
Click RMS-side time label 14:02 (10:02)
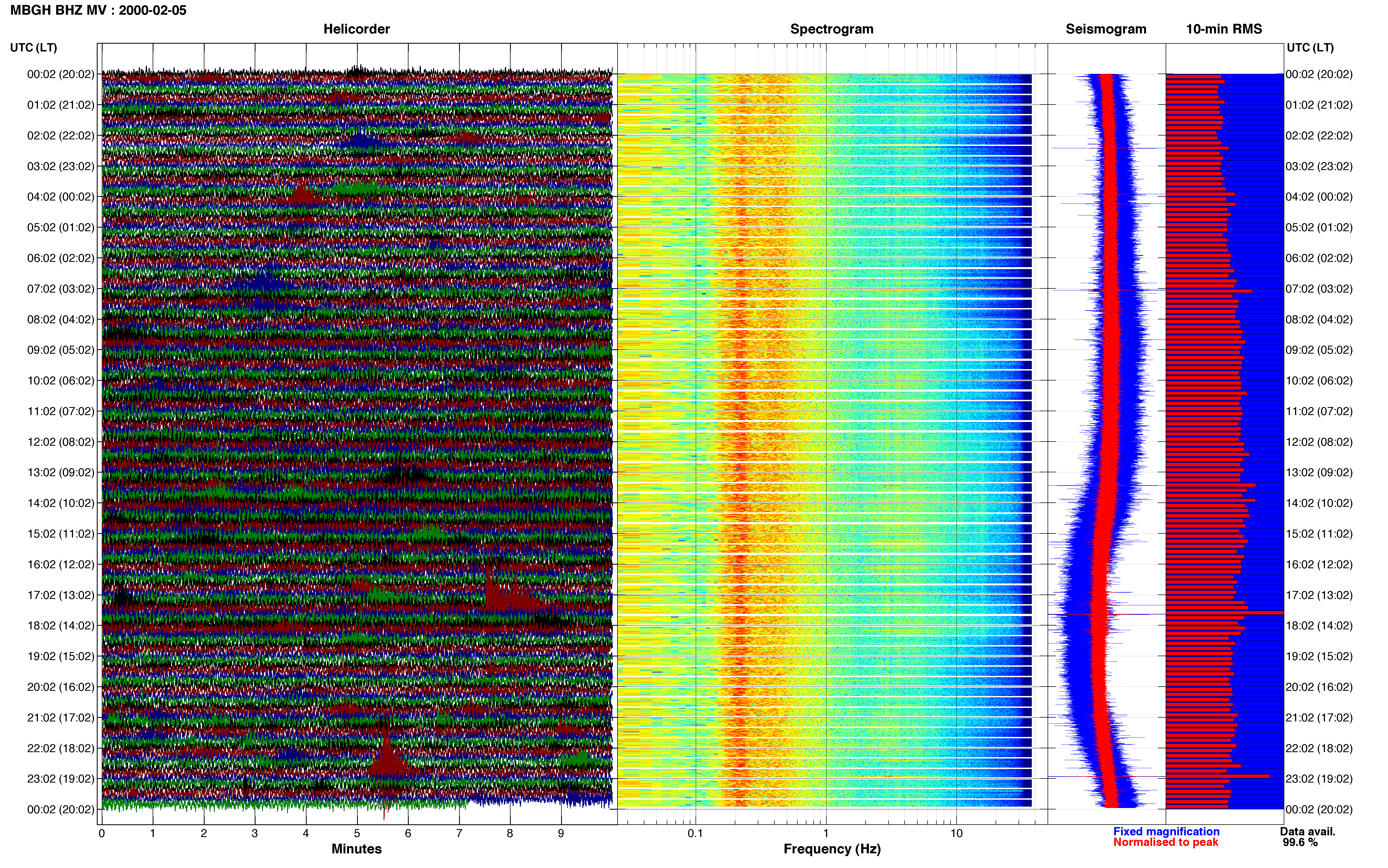tap(1319, 504)
